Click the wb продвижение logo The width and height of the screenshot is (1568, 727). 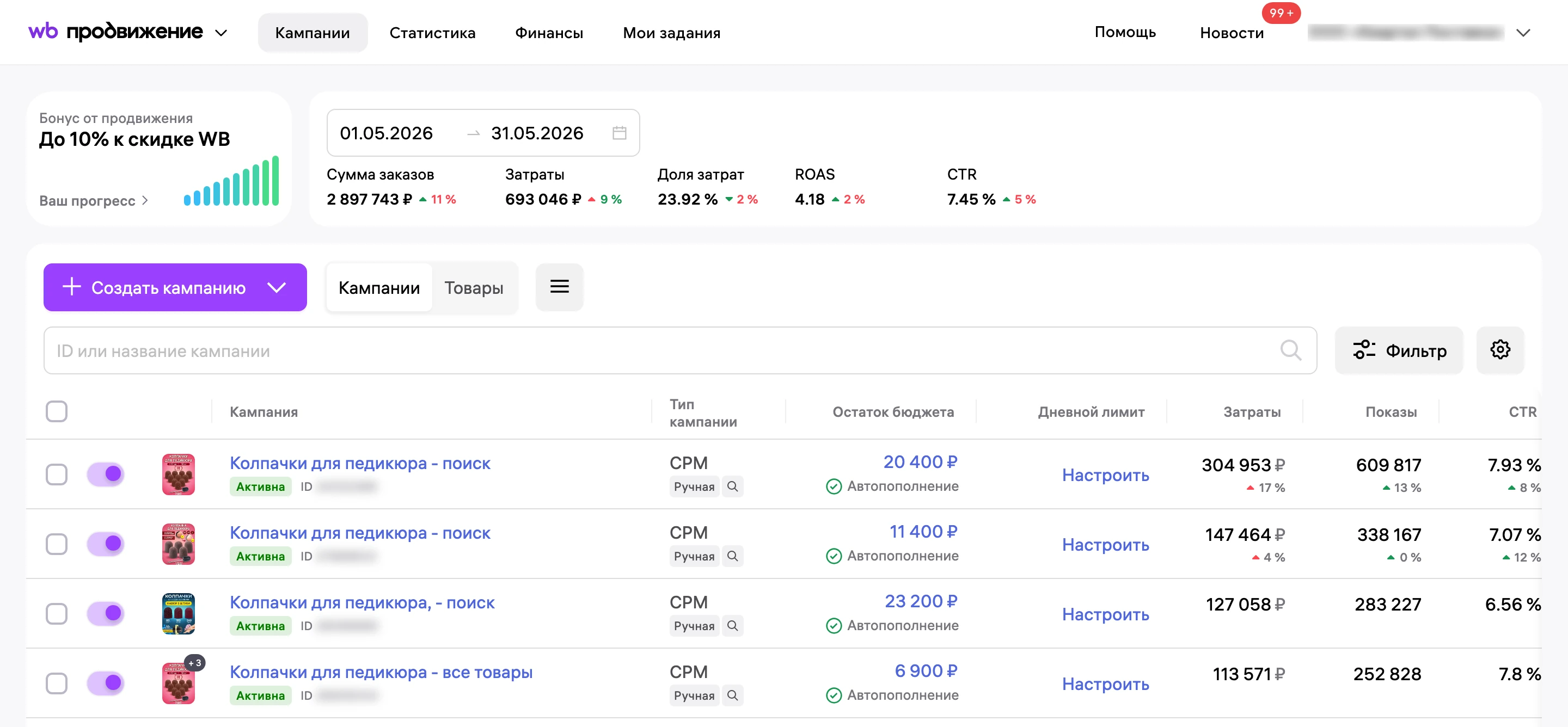pos(115,32)
